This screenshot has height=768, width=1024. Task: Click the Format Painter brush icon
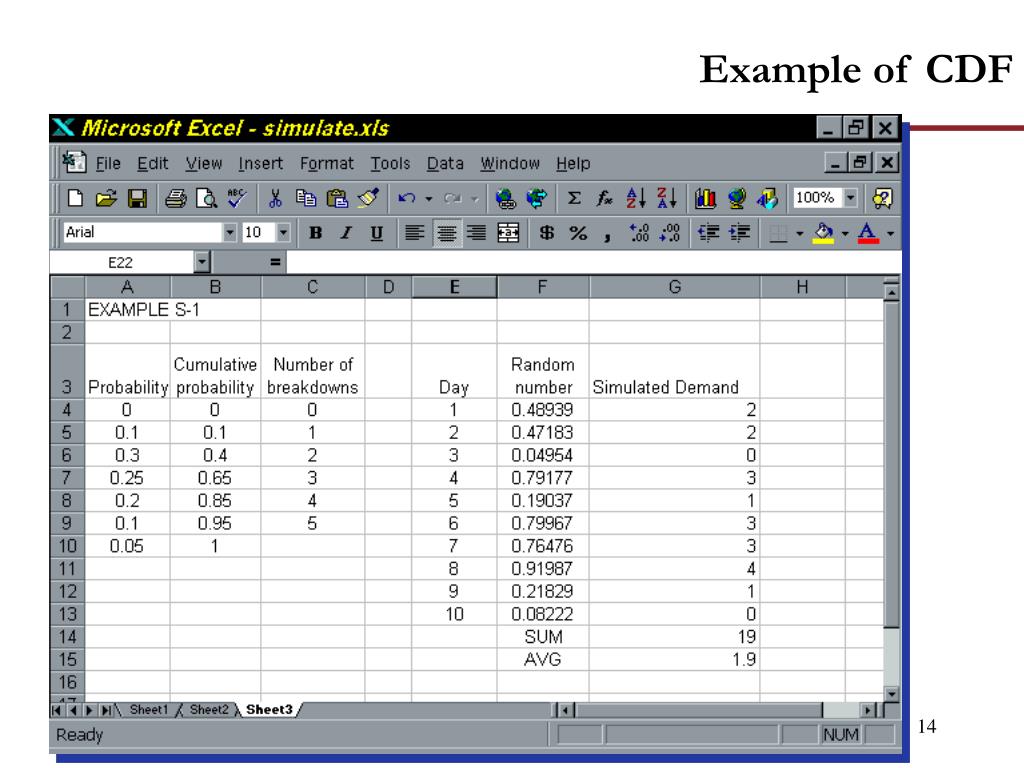367,198
